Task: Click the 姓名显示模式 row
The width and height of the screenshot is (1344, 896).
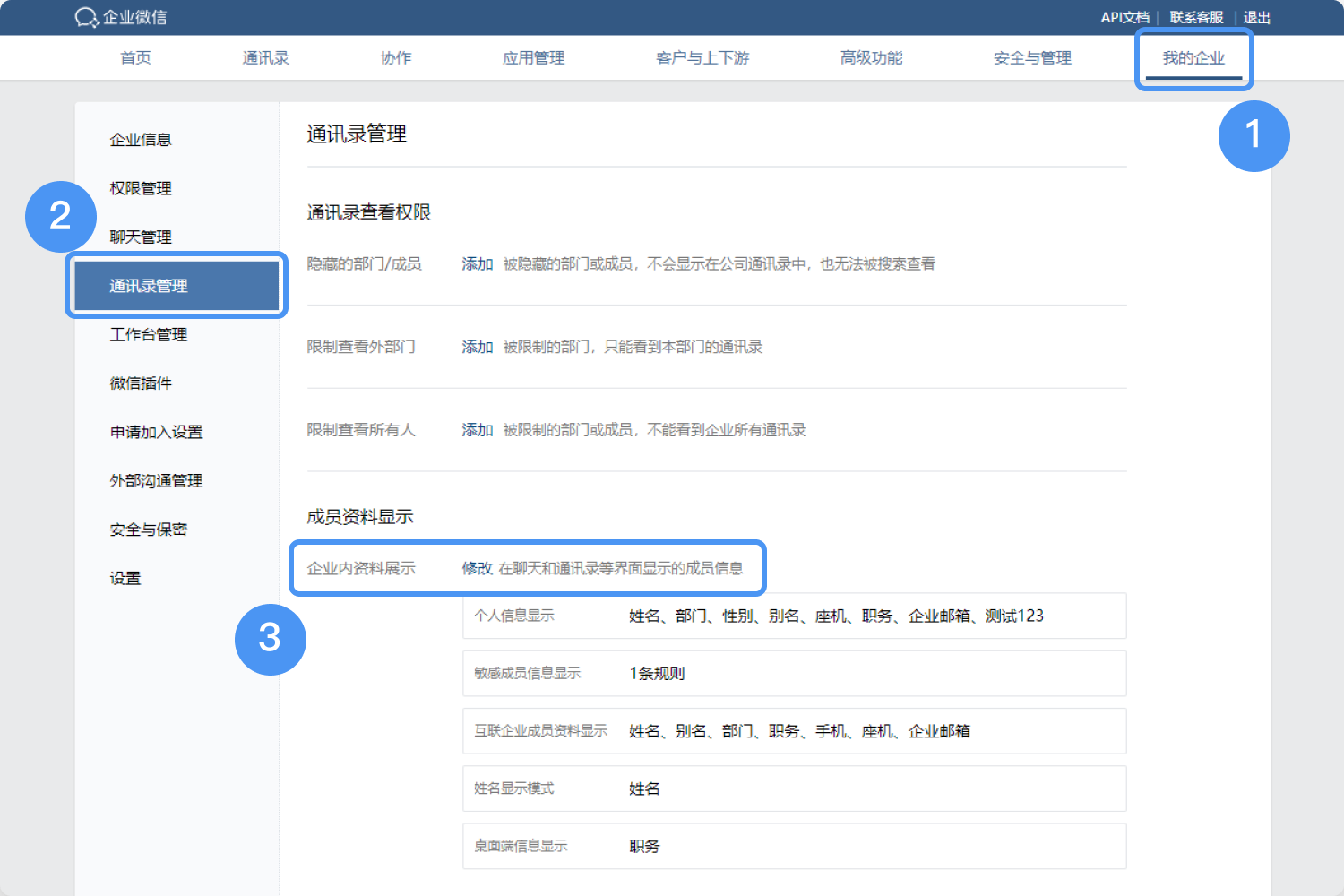Action: click(794, 788)
